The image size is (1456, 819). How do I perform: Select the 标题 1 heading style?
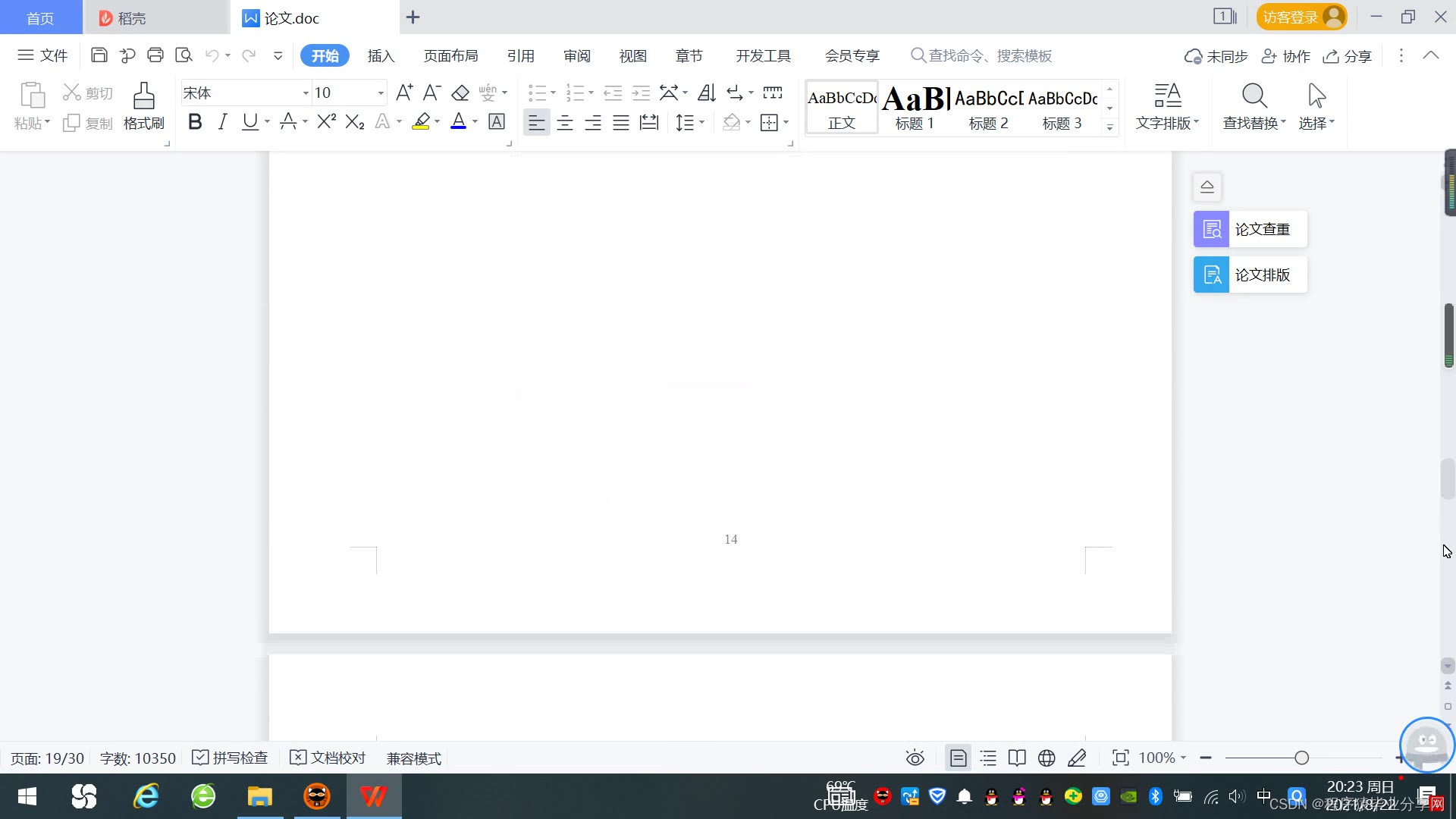click(915, 108)
